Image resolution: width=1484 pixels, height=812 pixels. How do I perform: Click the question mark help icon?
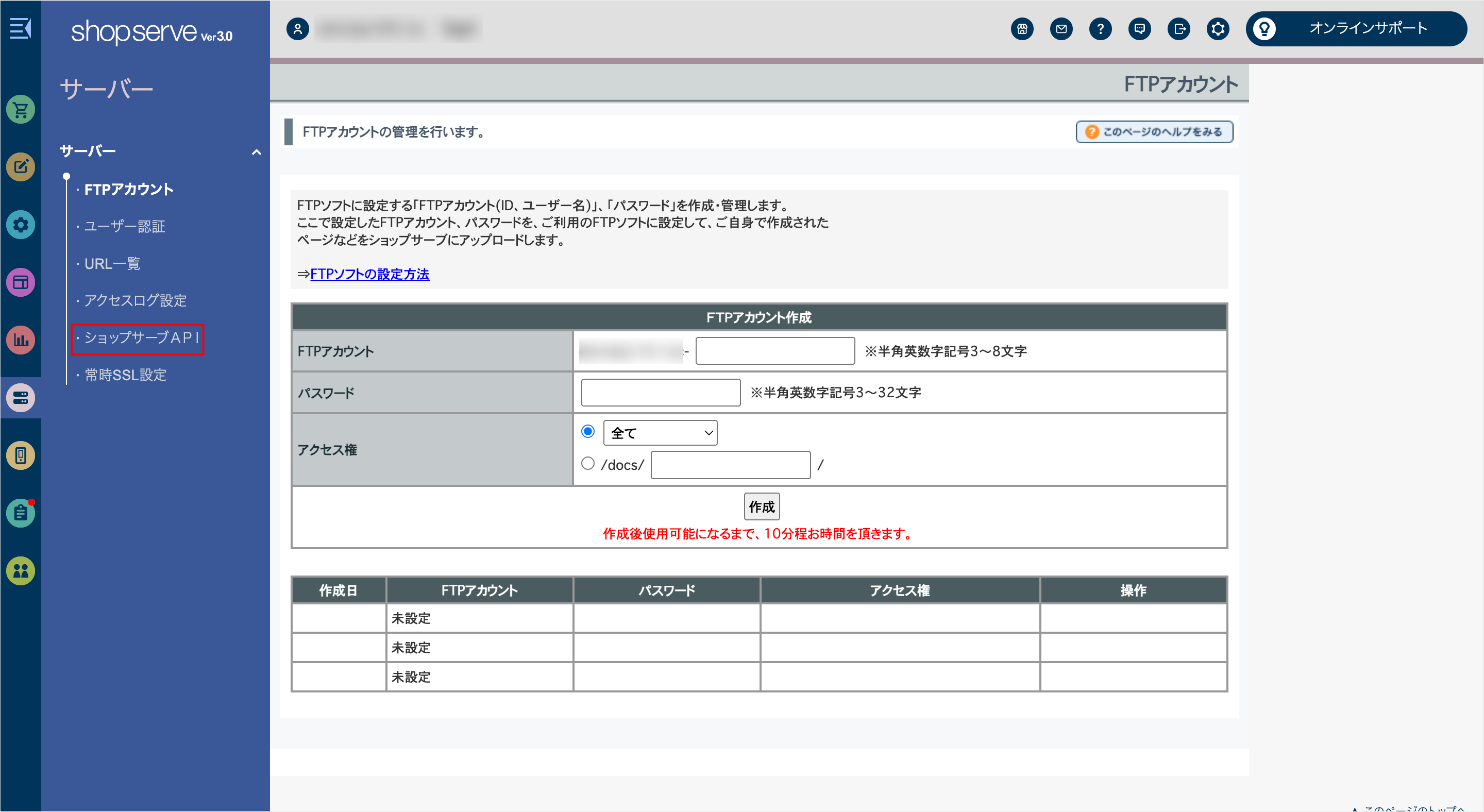(1100, 29)
